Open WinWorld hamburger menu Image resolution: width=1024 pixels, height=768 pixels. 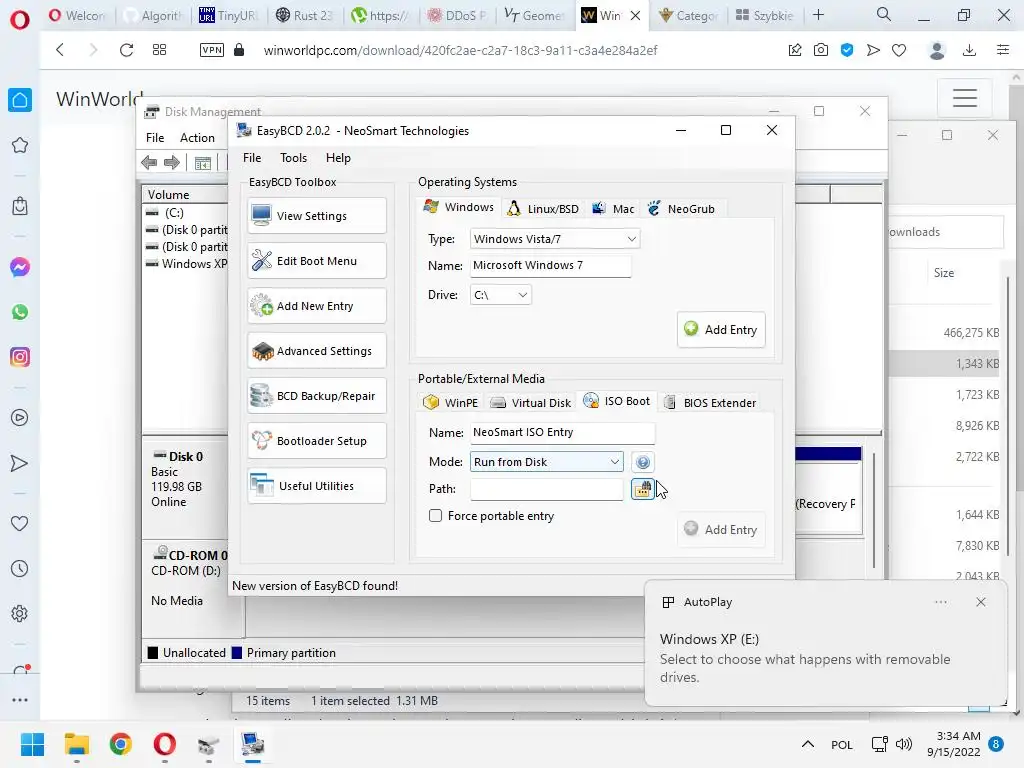965,98
